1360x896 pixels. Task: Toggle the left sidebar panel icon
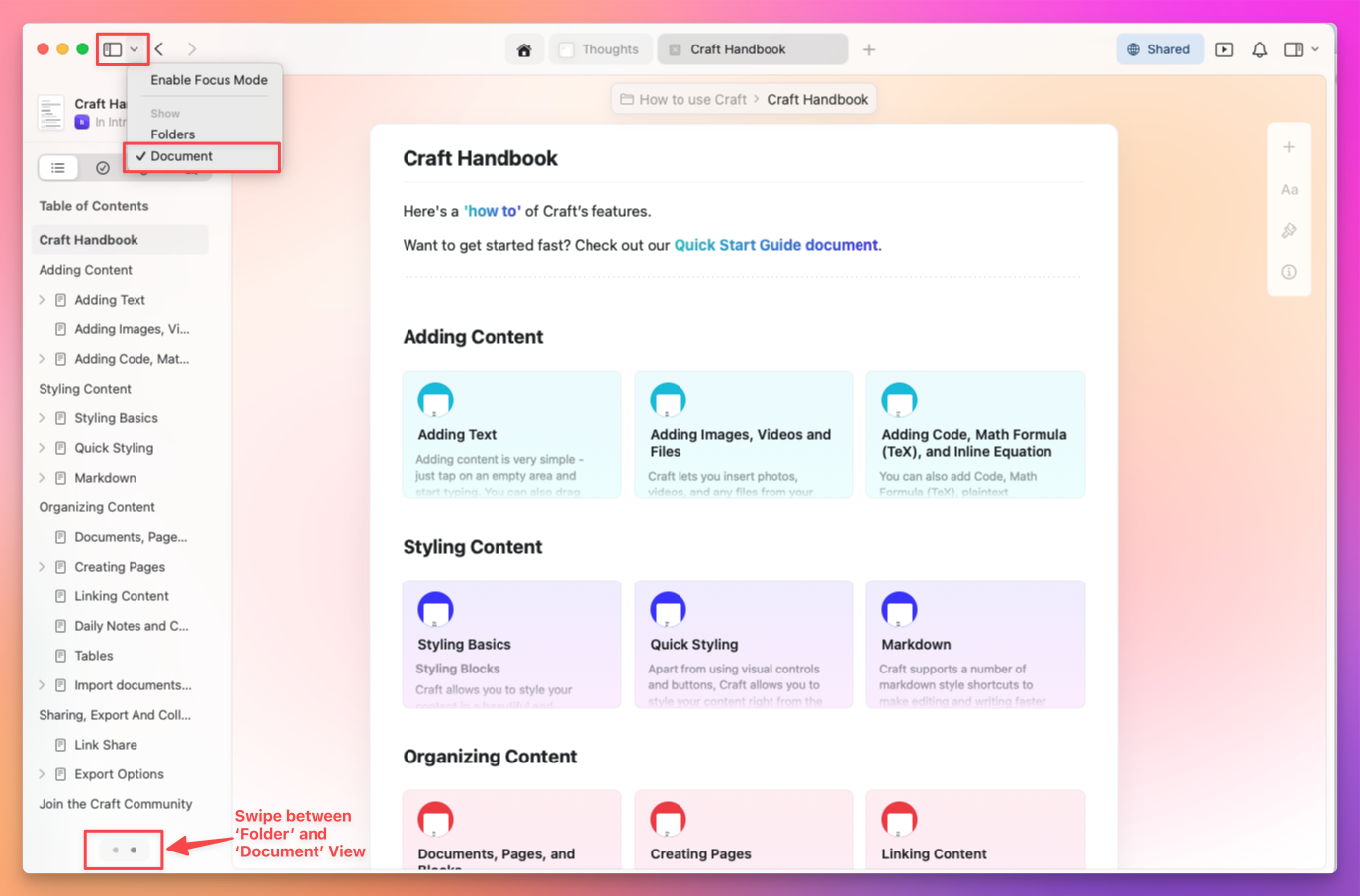[x=113, y=49]
